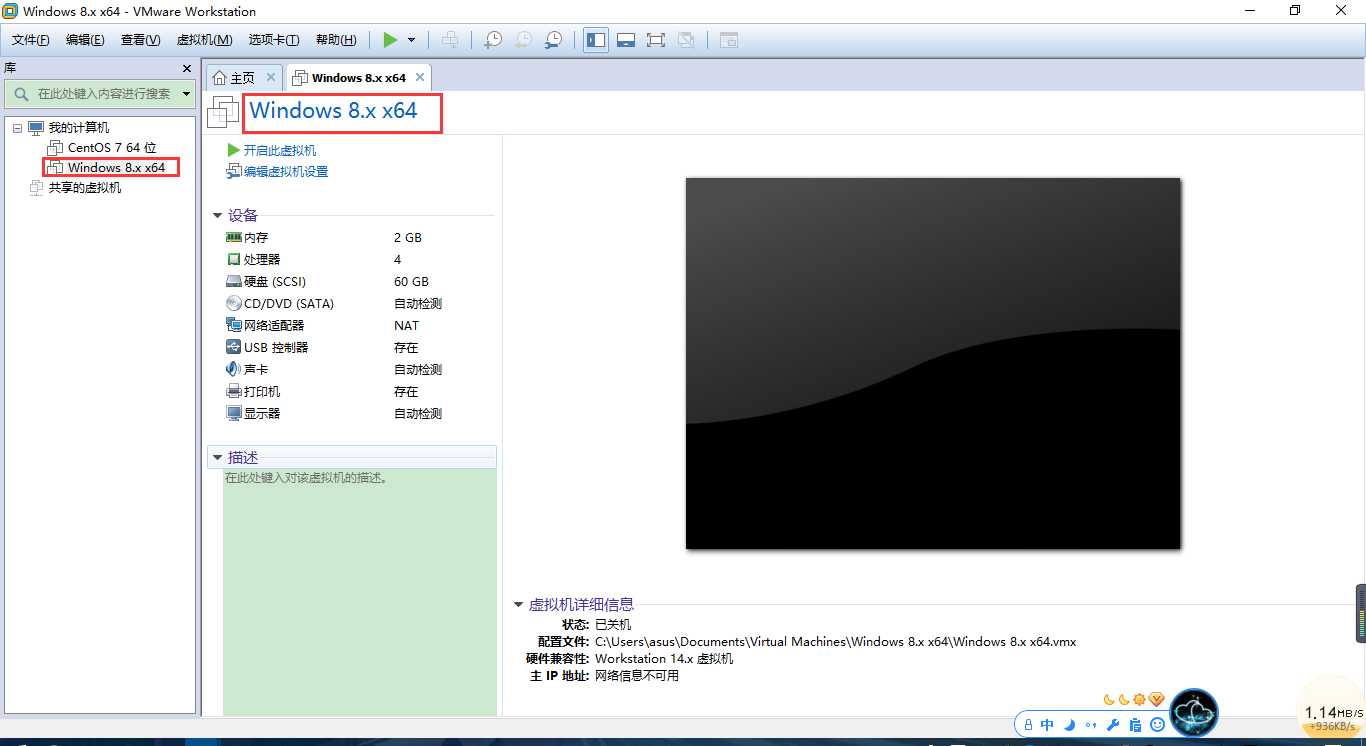Click the round heart avatar icon
The width and height of the screenshot is (1366, 746).
point(1194,713)
